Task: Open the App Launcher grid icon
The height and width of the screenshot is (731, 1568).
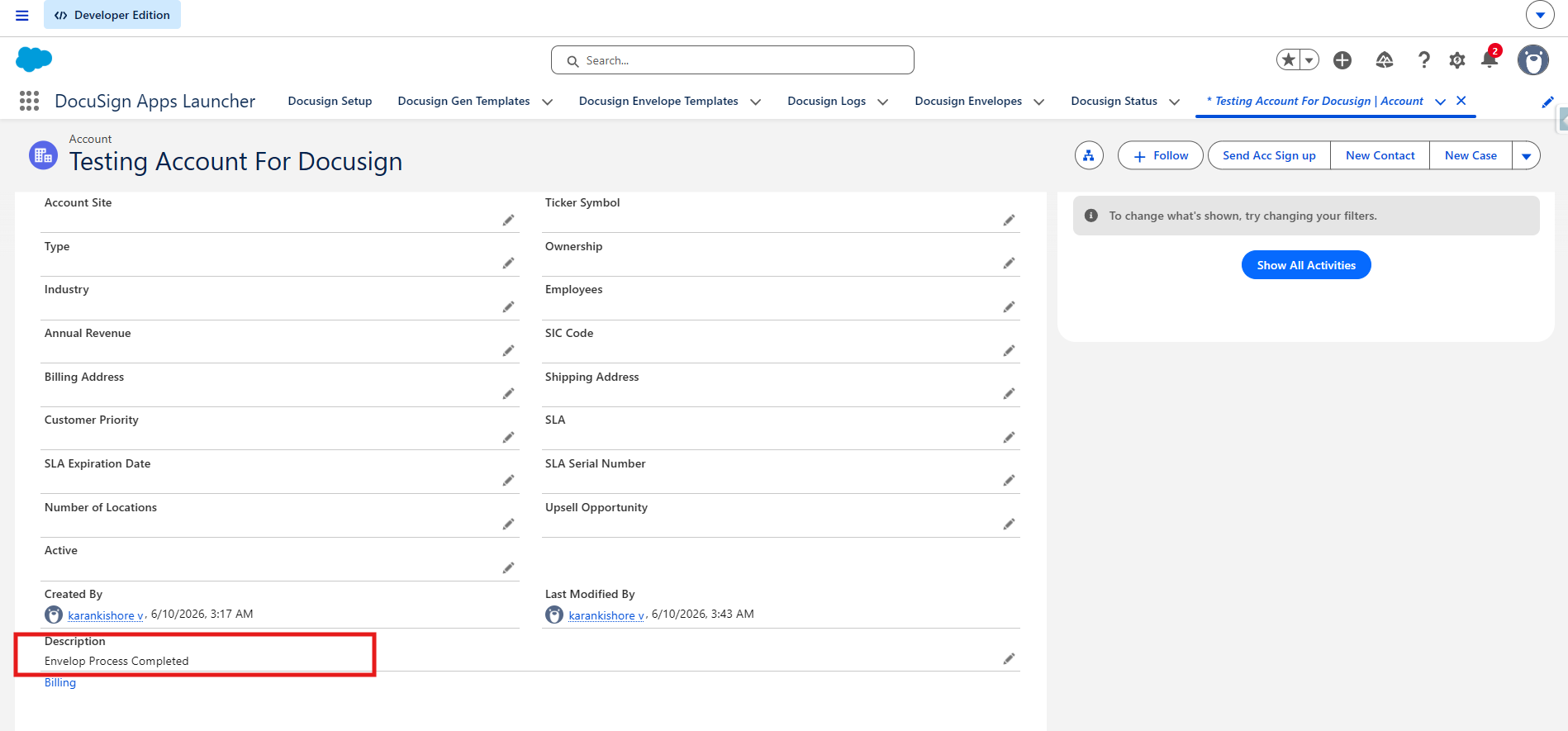Action: point(29,101)
